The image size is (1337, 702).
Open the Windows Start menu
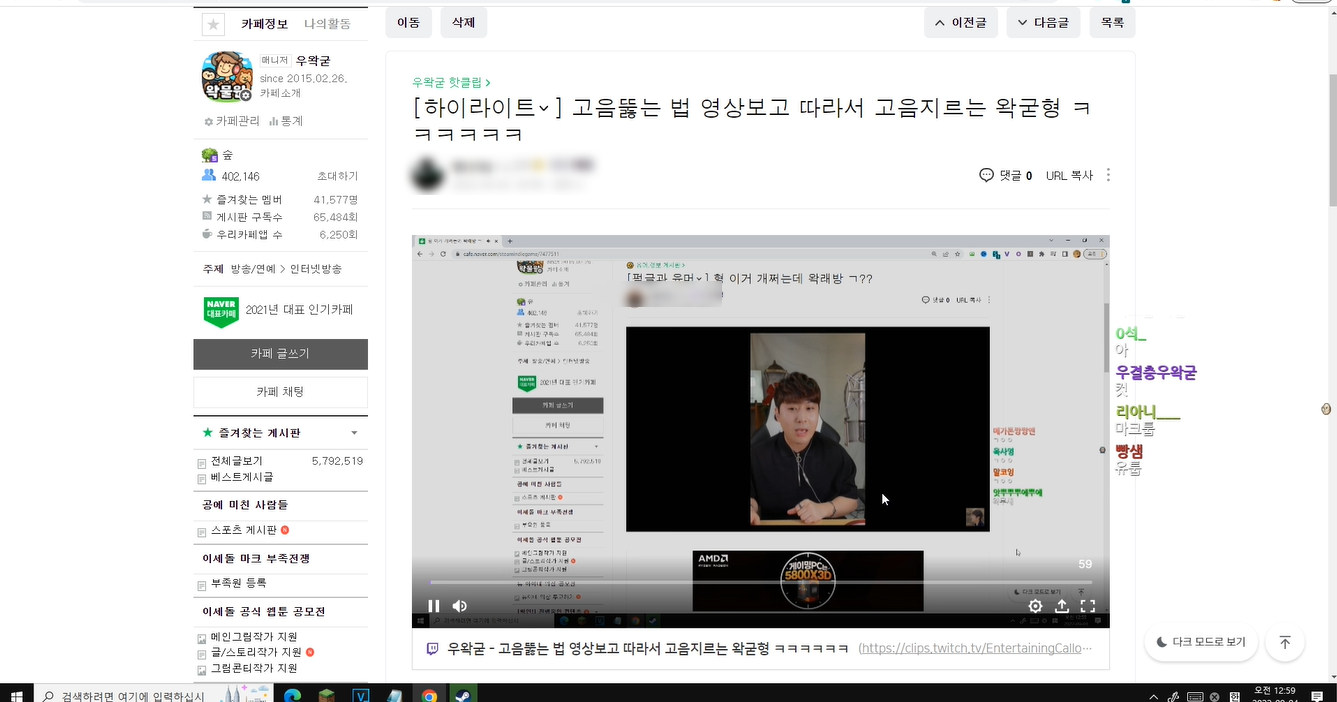click(17, 695)
